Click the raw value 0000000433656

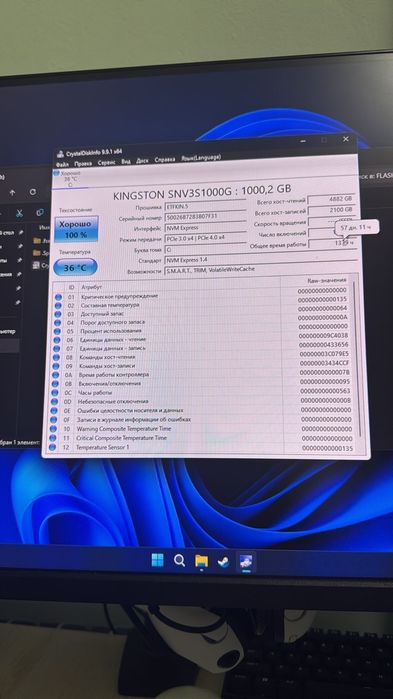pos(324,345)
